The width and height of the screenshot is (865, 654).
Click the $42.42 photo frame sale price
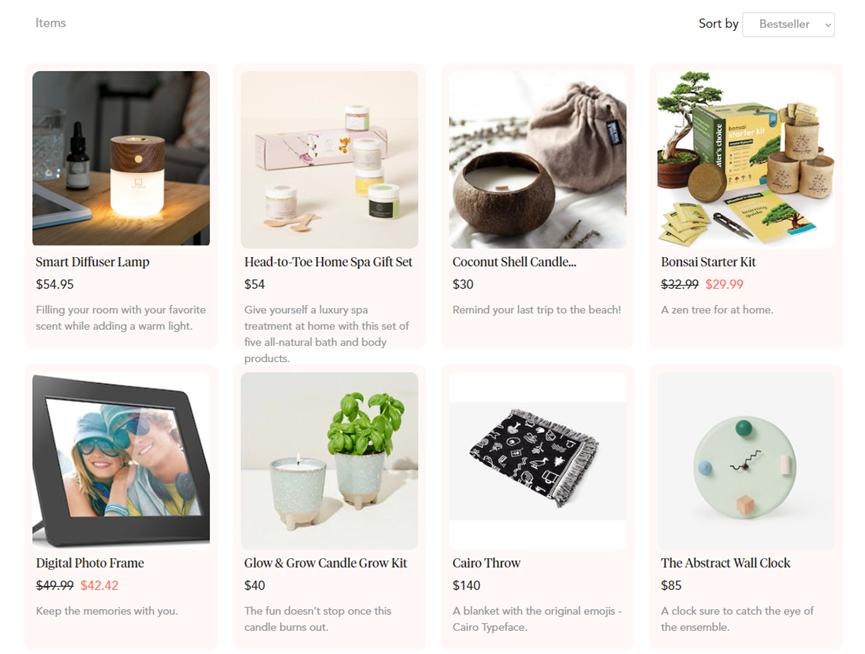point(99,586)
